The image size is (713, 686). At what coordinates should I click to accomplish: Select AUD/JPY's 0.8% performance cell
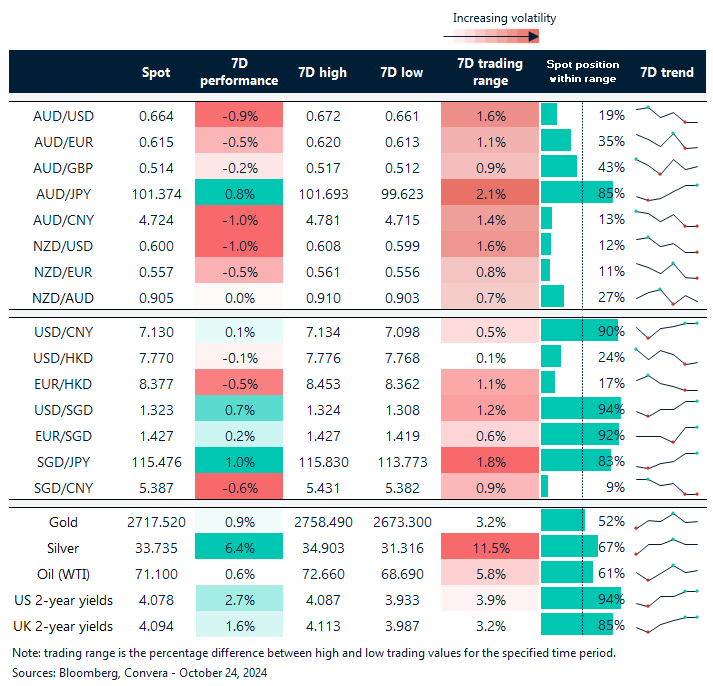tap(239, 192)
